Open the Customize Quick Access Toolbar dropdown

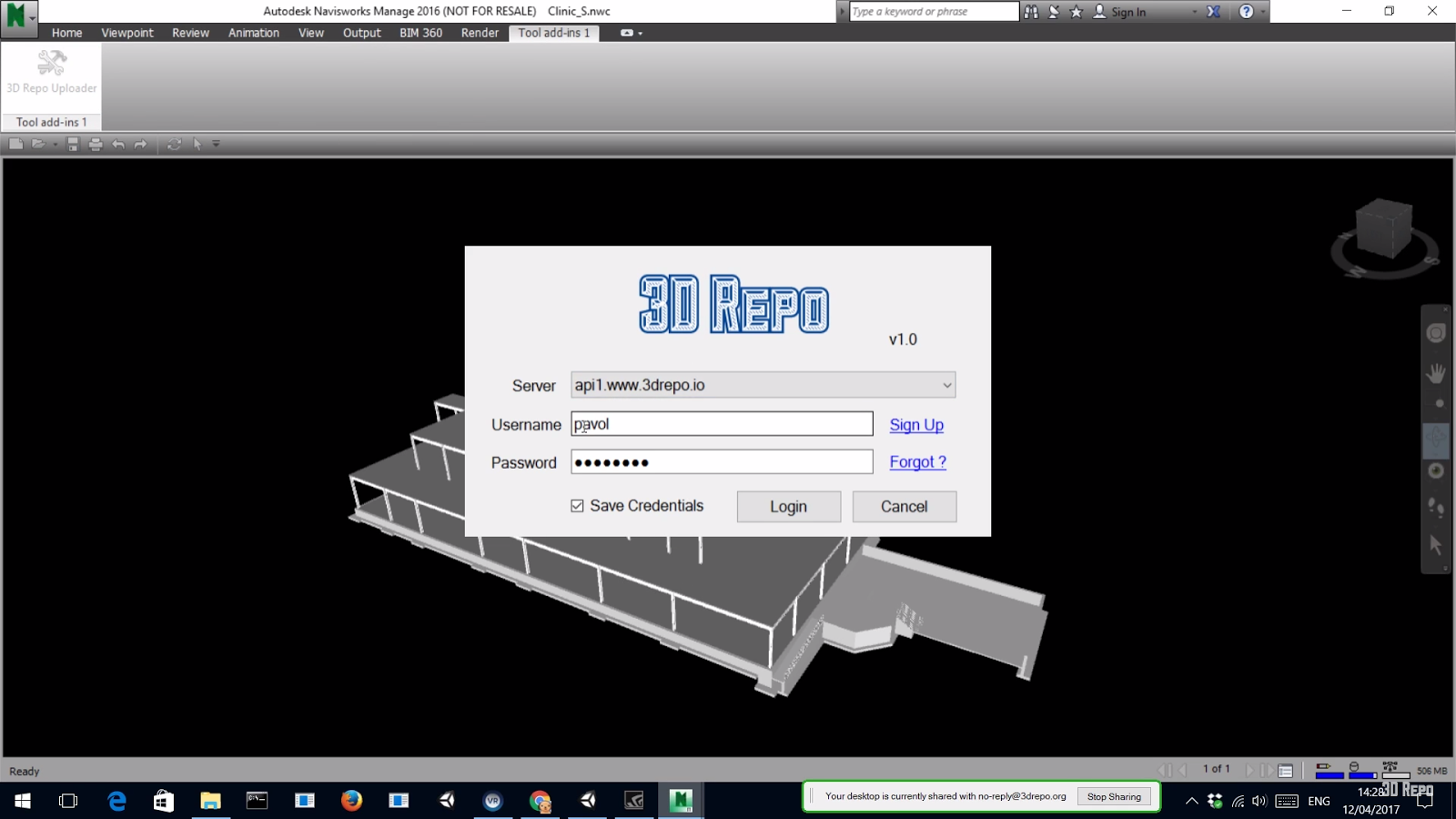pyautogui.click(x=217, y=144)
